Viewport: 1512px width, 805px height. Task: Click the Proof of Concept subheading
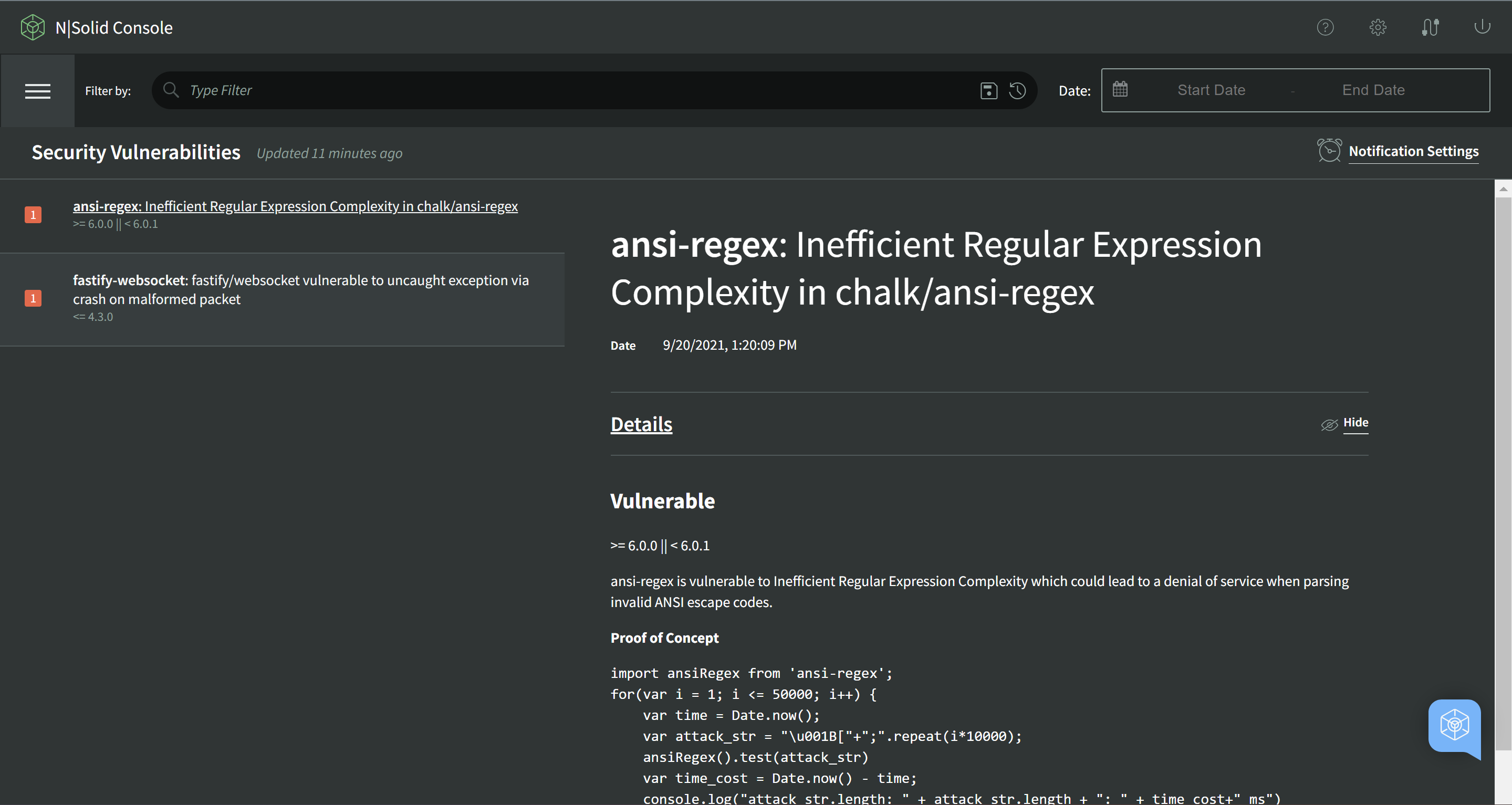pos(664,638)
